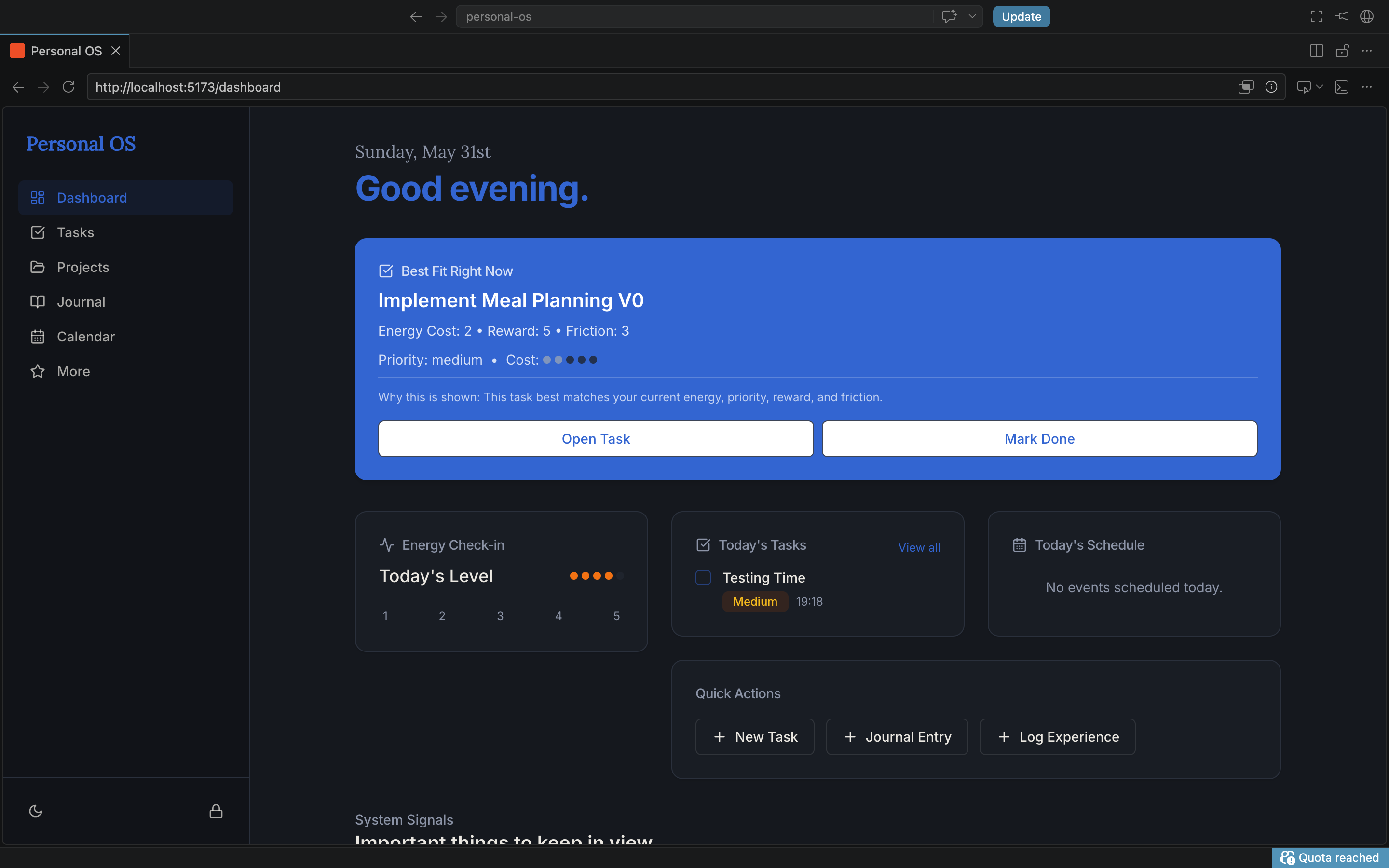Click the Today's Level energy dots

tap(596, 576)
